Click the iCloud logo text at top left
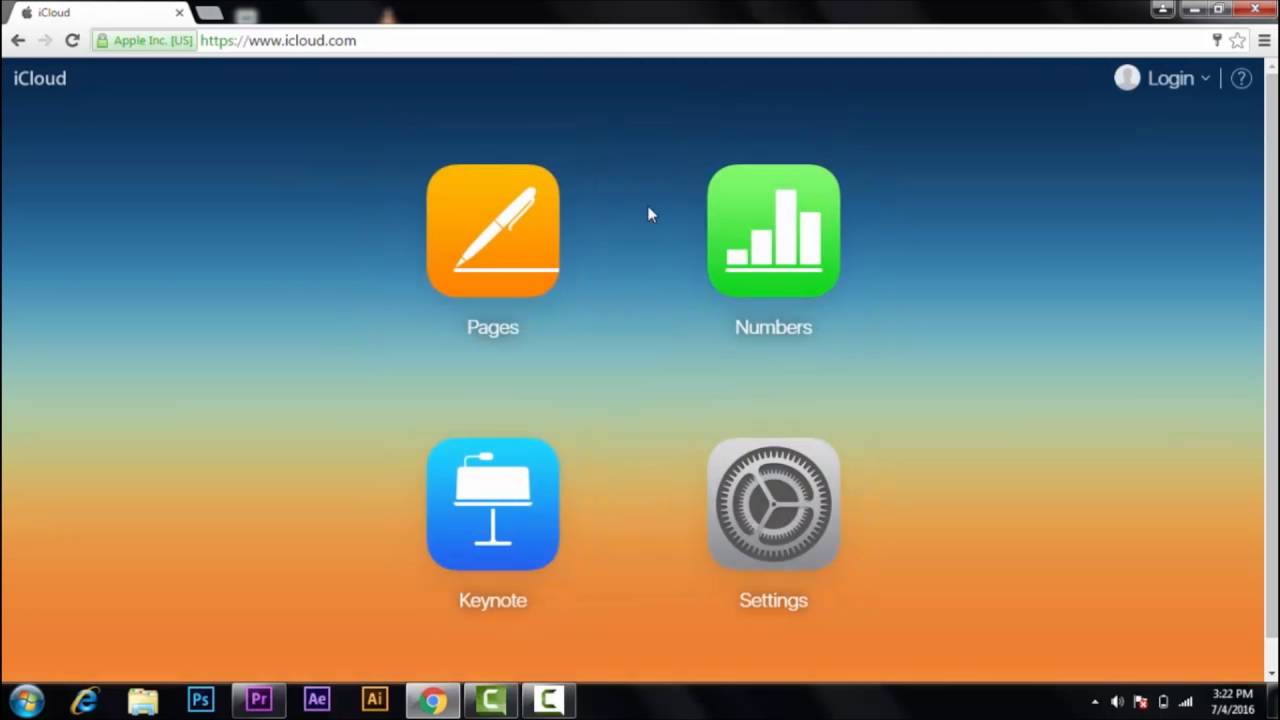1280x720 pixels. click(40, 78)
